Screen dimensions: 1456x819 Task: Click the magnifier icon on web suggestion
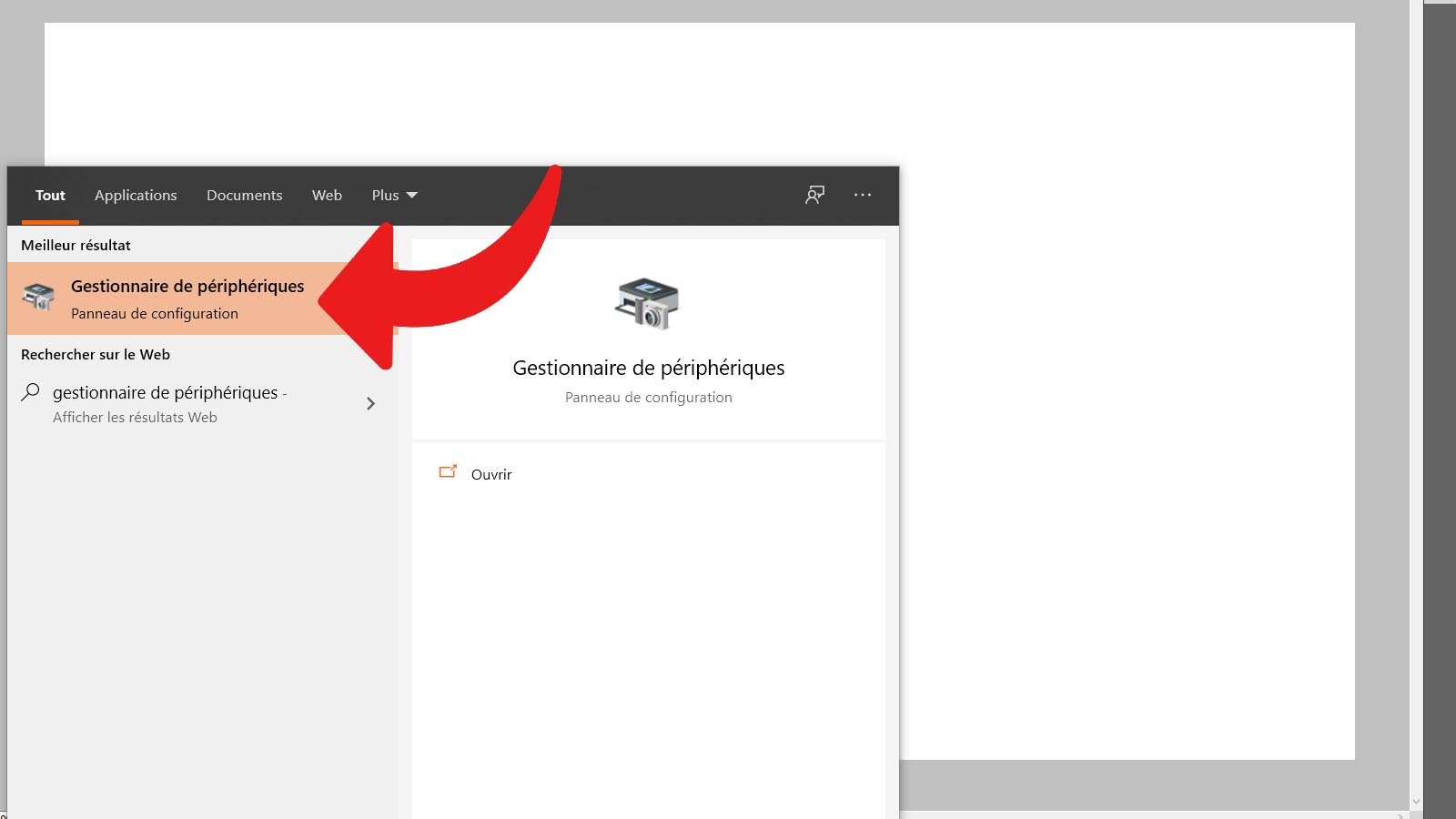30,392
